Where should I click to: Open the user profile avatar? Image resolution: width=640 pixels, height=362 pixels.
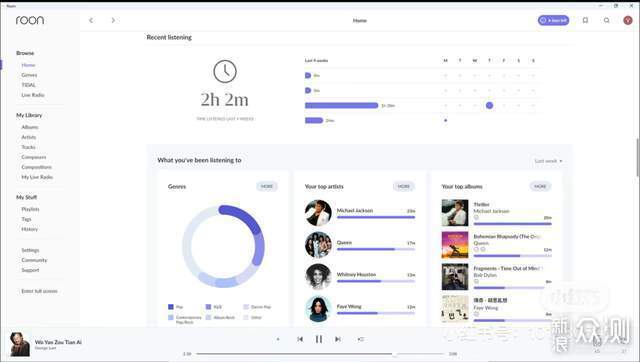pyautogui.click(x=628, y=20)
